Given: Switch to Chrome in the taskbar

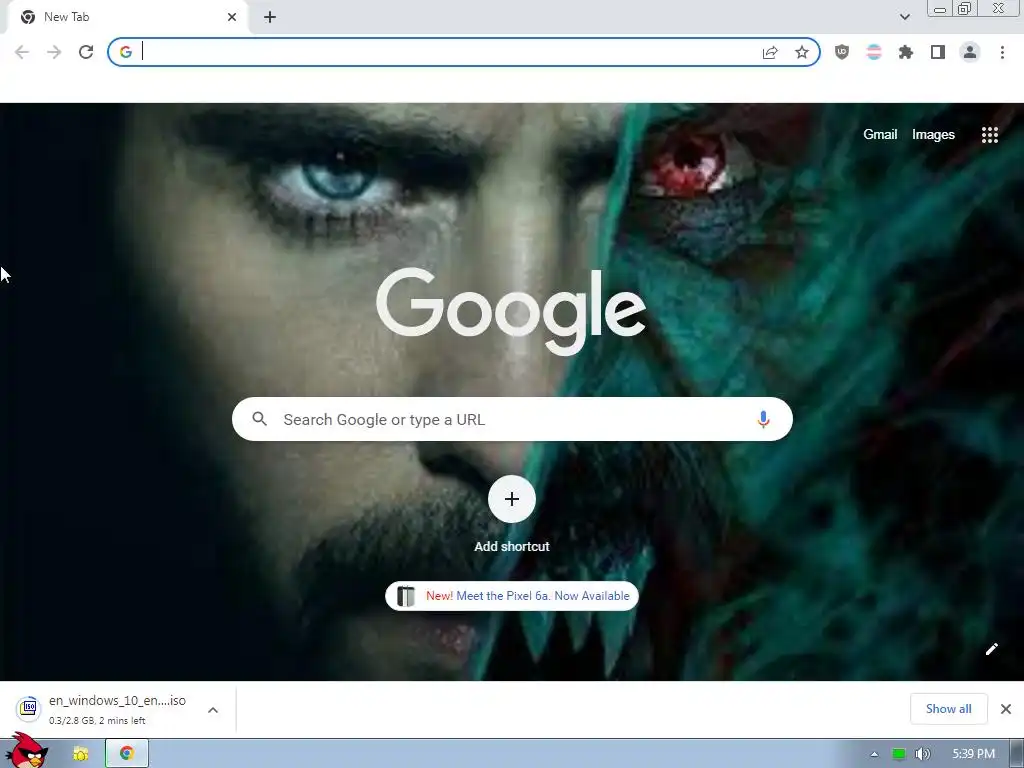Looking at the screenshot, I should (127, 754).
